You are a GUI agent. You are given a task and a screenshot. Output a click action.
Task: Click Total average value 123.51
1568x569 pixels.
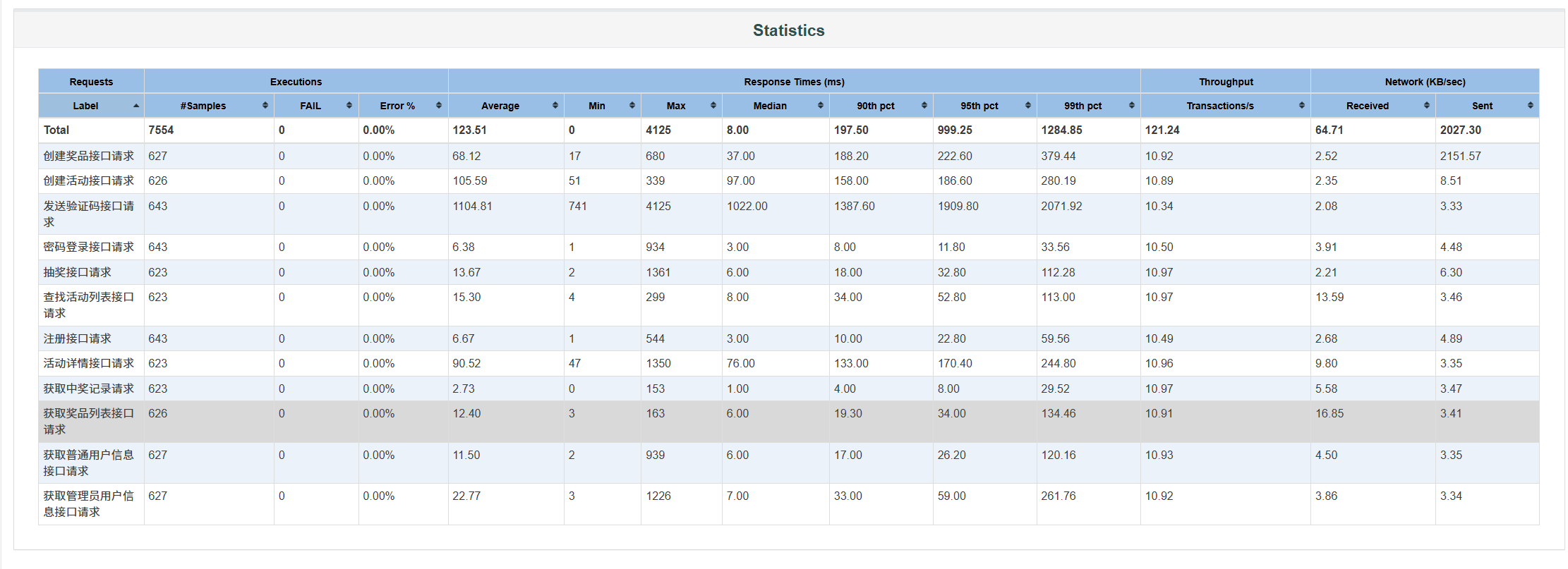coord(469,130)
